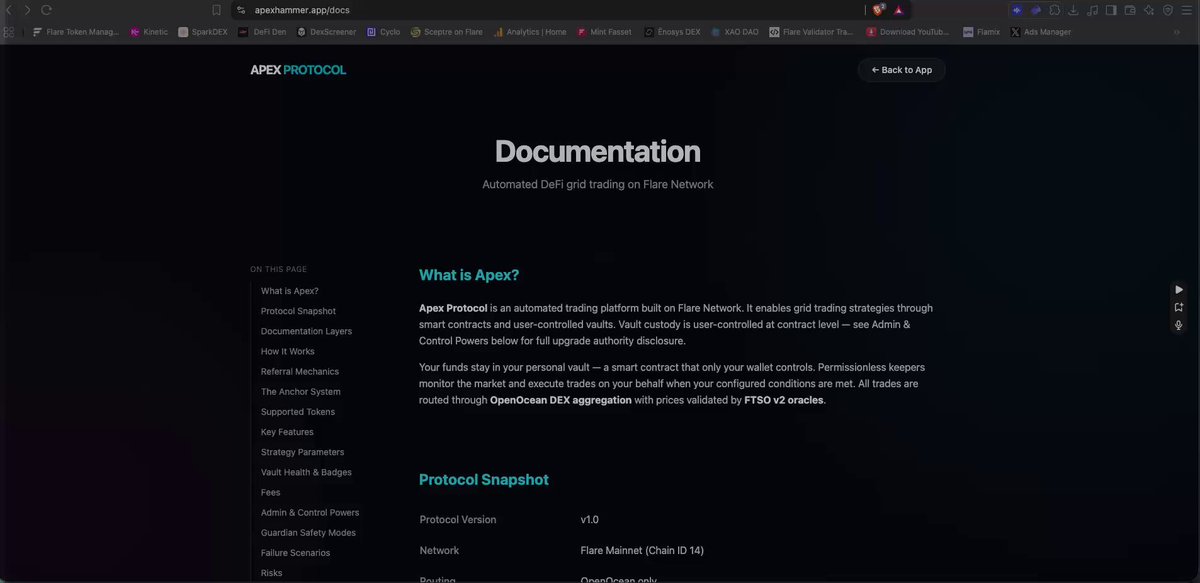This screenshot has height=583, width=1200.
Task: Jump to Risks section in sidebar
Action: pyautogui.click(x=272, y=573)
